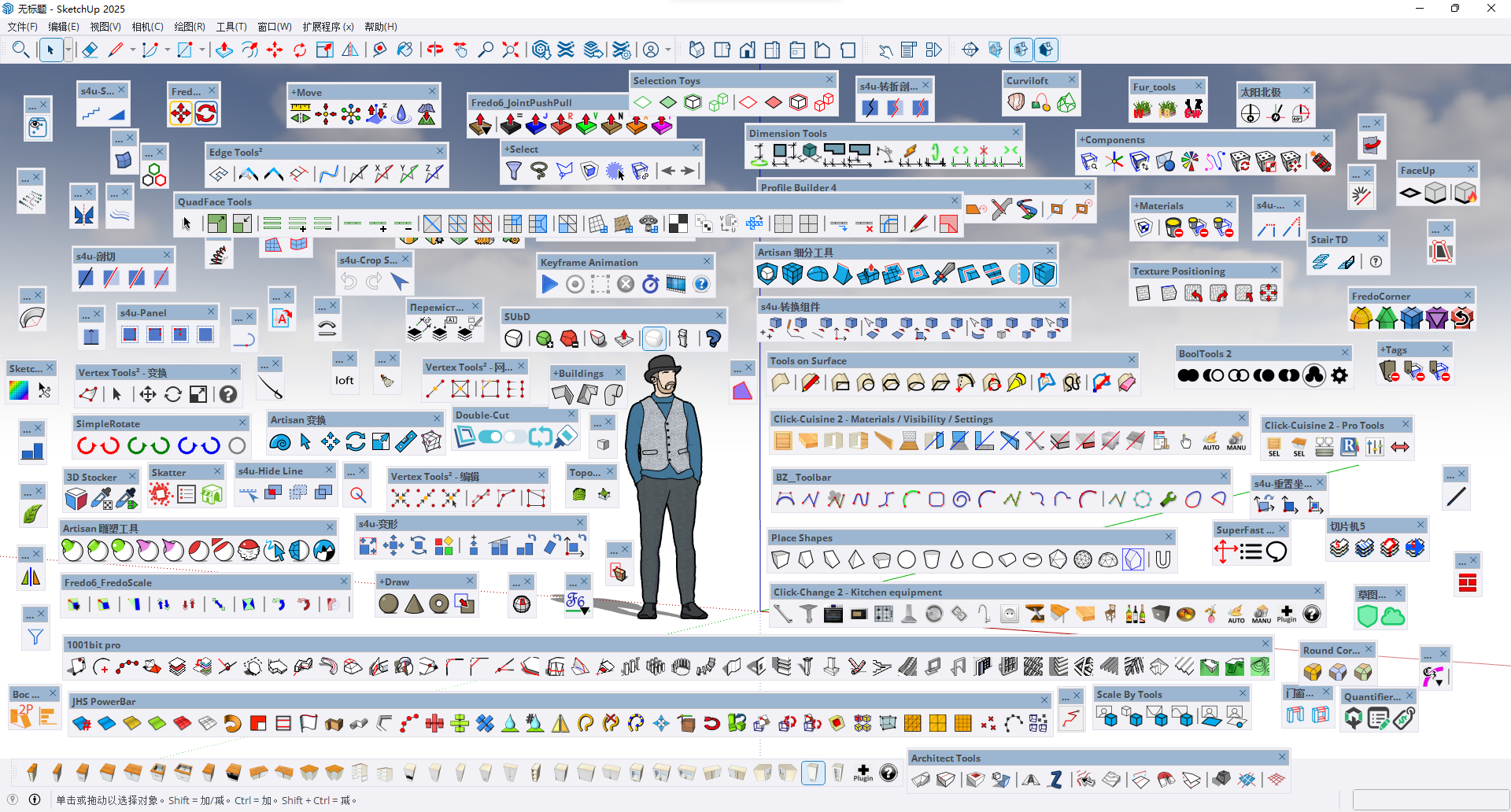Toggle the second Double-Cut switch

tap(515, 437)
